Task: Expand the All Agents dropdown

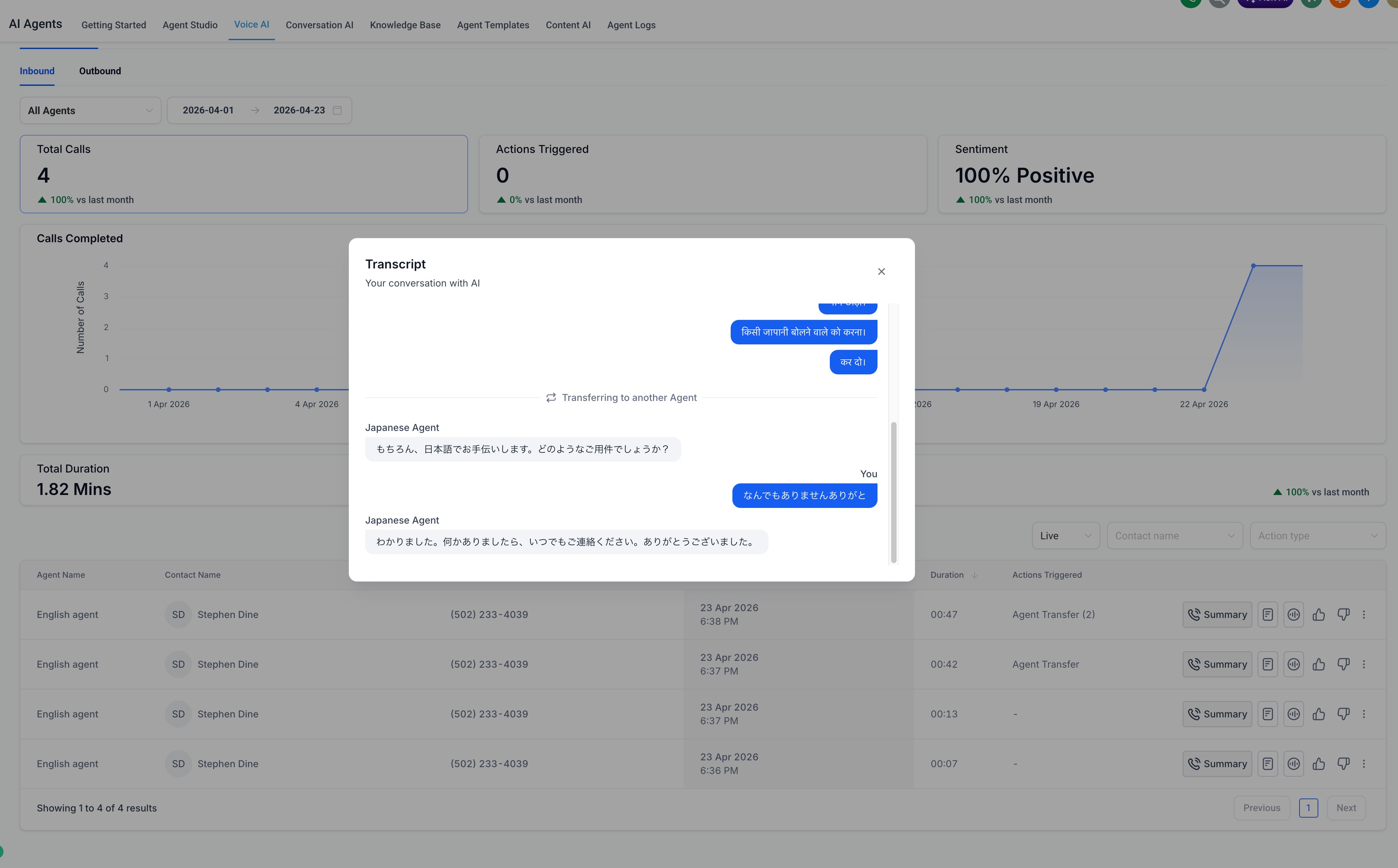Action: (x=90, y=110)
